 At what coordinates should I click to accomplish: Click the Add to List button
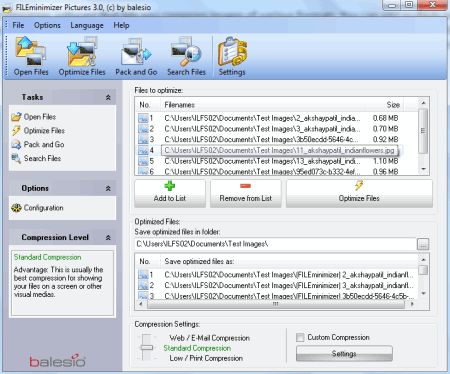170,193
